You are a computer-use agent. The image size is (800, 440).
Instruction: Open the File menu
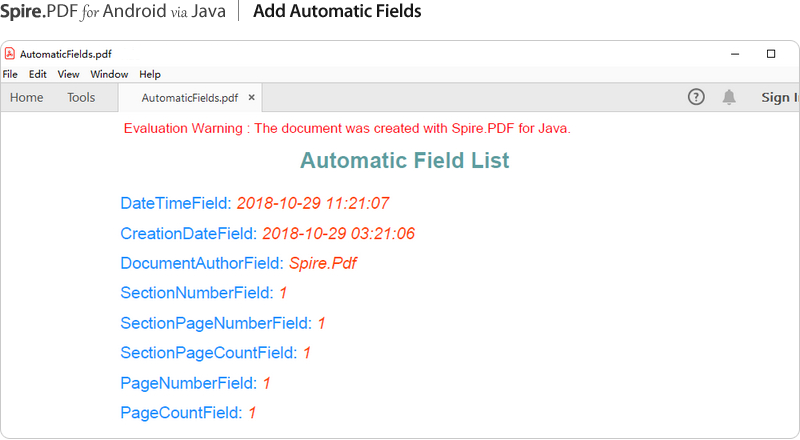(10, 74)
